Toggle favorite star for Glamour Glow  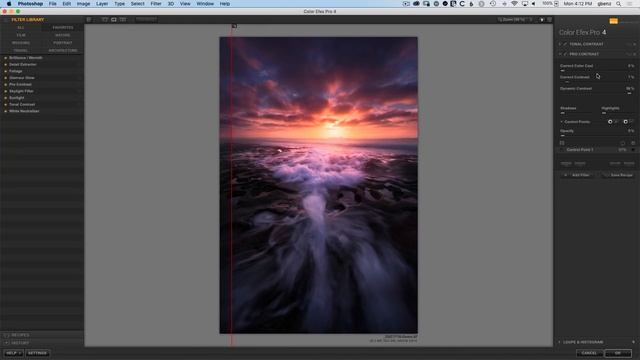click(x=5, y=78)
